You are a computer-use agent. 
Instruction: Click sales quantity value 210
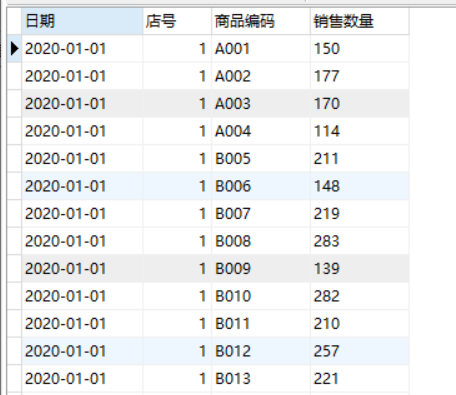coord(327,324)
